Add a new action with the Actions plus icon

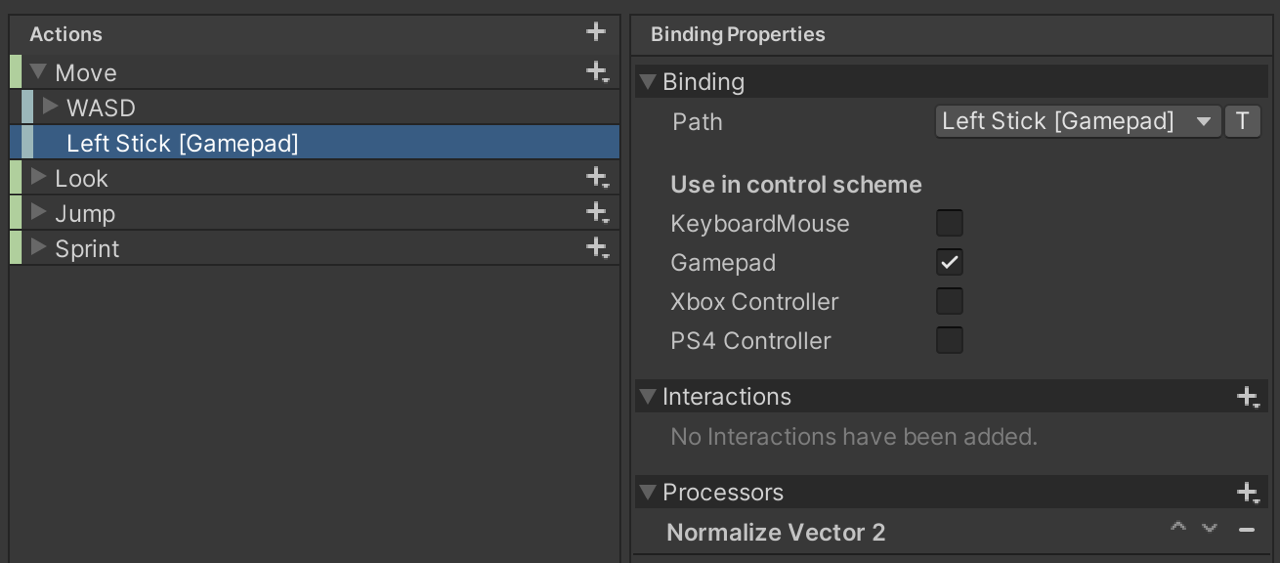(596, 32)
